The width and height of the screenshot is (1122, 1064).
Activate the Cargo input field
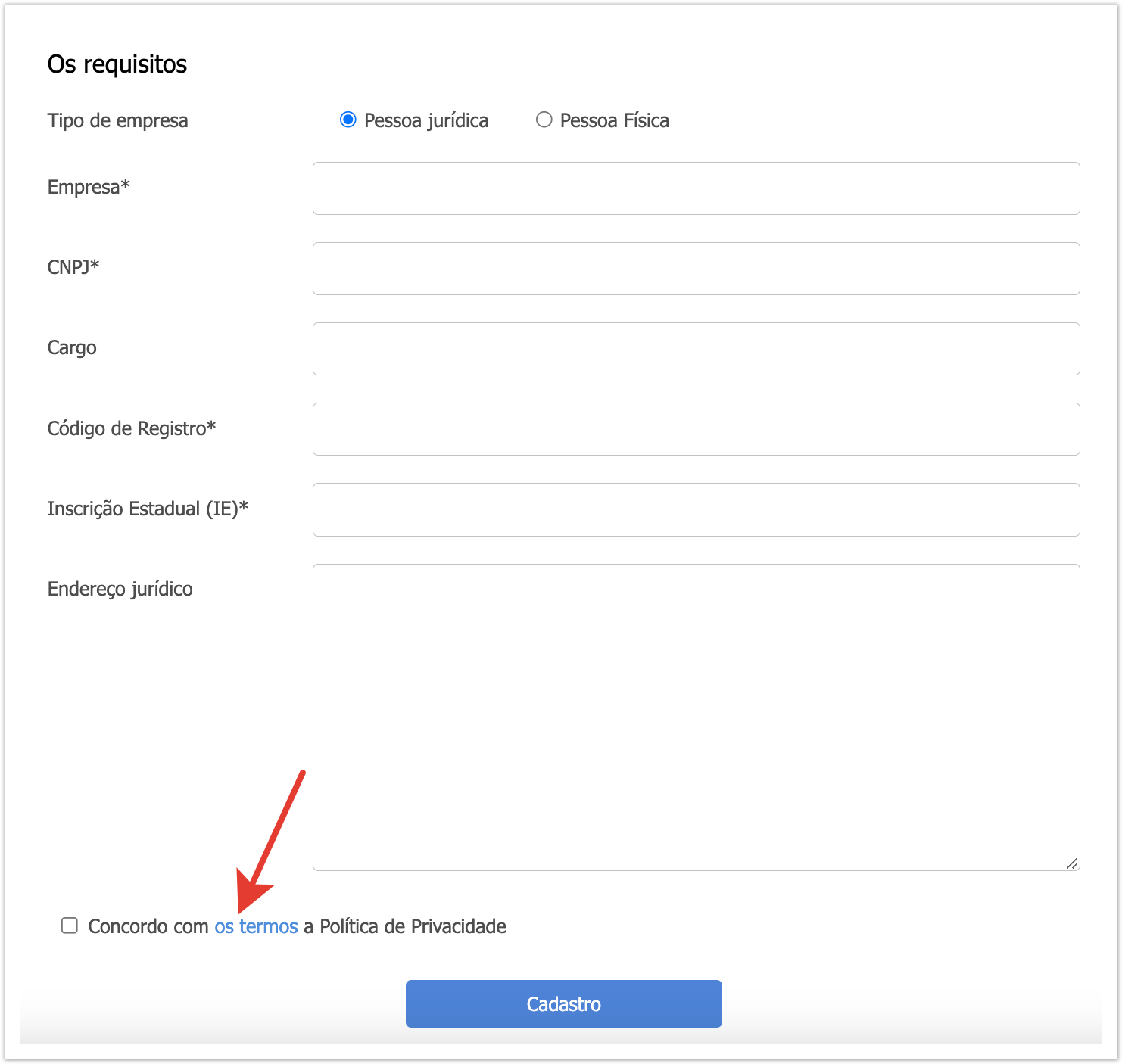coord(696,349)
